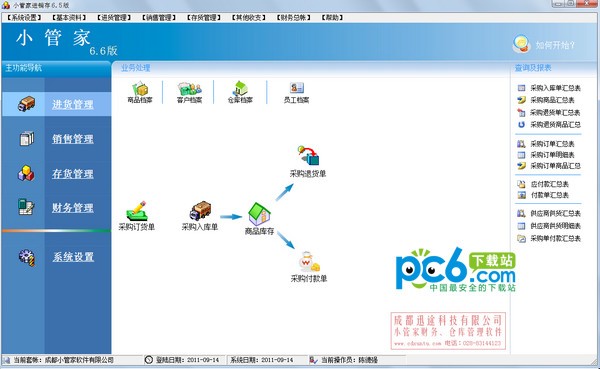The width and height of the screenshot is (600, 369).
Task: Select 财务管理 in the navigation sidebar
Action: pos(73,208)
